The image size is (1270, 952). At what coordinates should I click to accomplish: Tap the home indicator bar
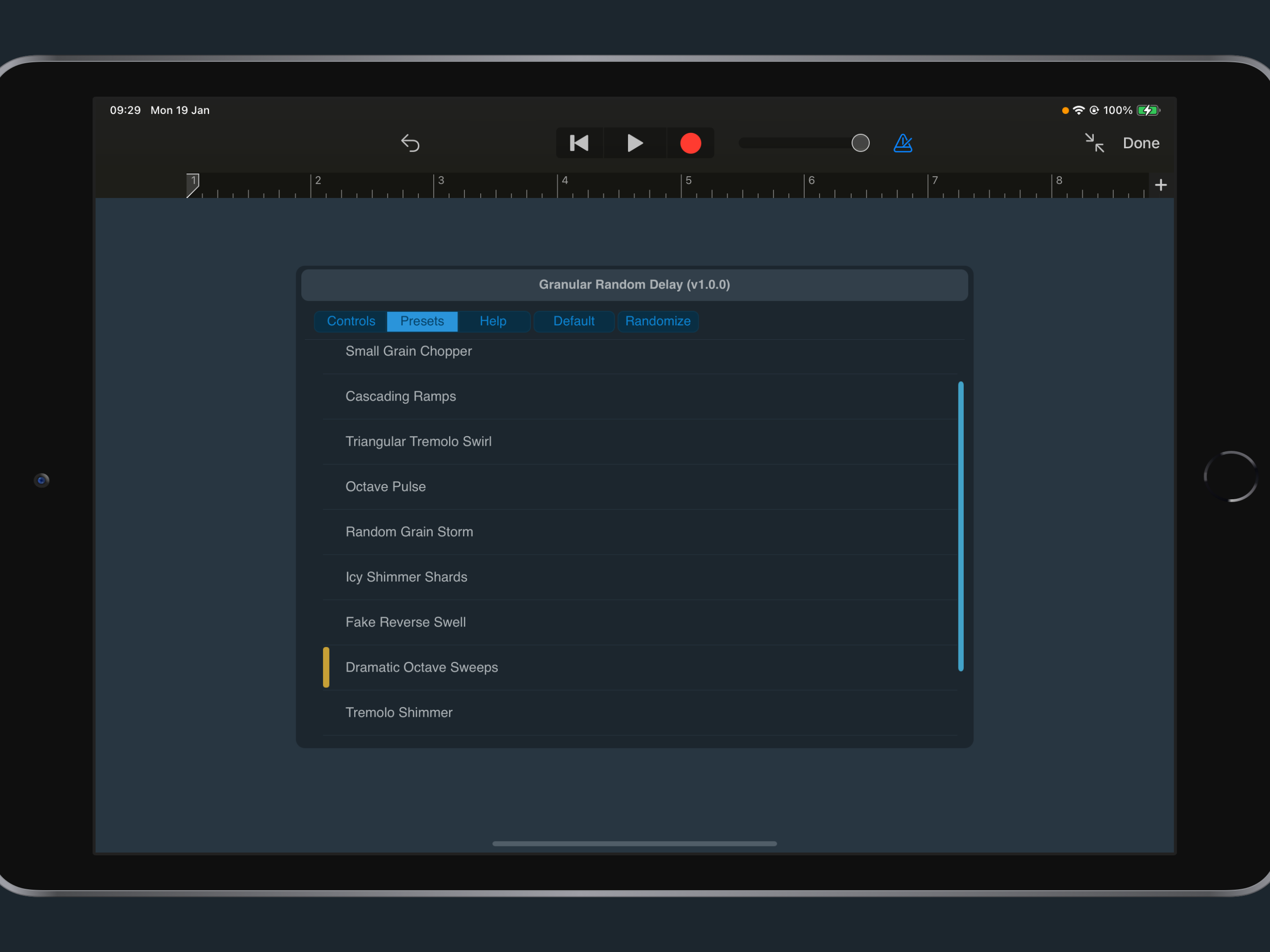point(635,844)
